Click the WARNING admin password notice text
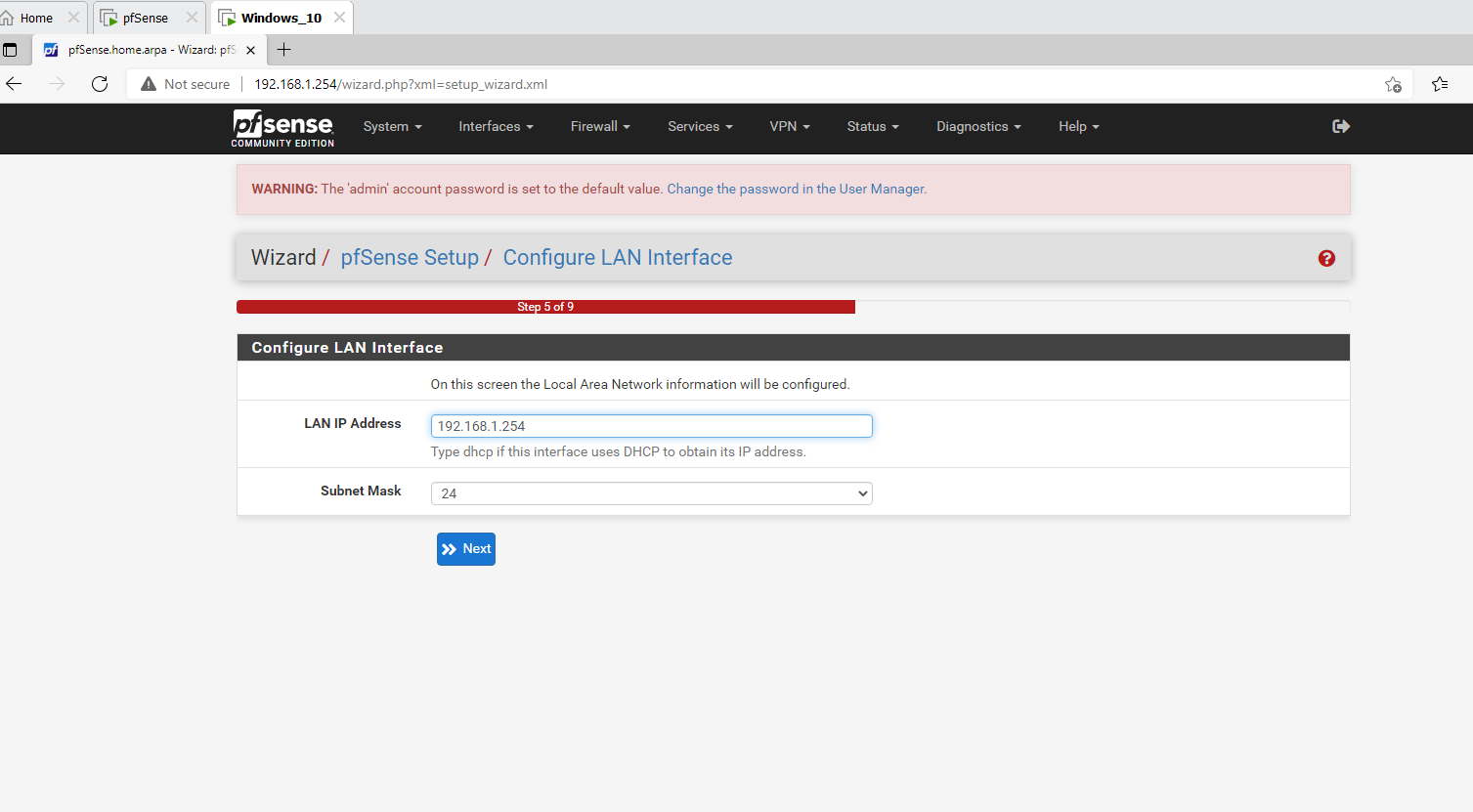This screenshot has height=812, width=1473. 457,189
